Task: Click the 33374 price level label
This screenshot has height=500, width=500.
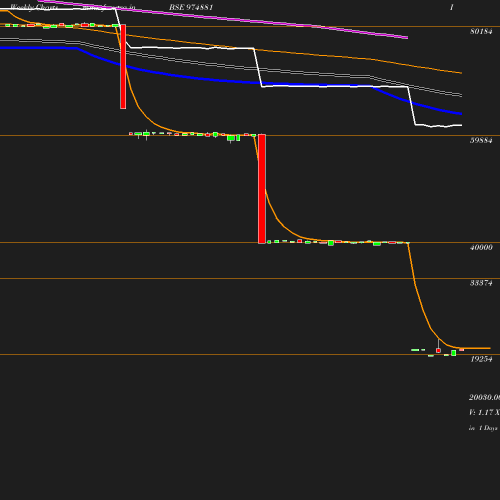Action: [x=481, y=283]
